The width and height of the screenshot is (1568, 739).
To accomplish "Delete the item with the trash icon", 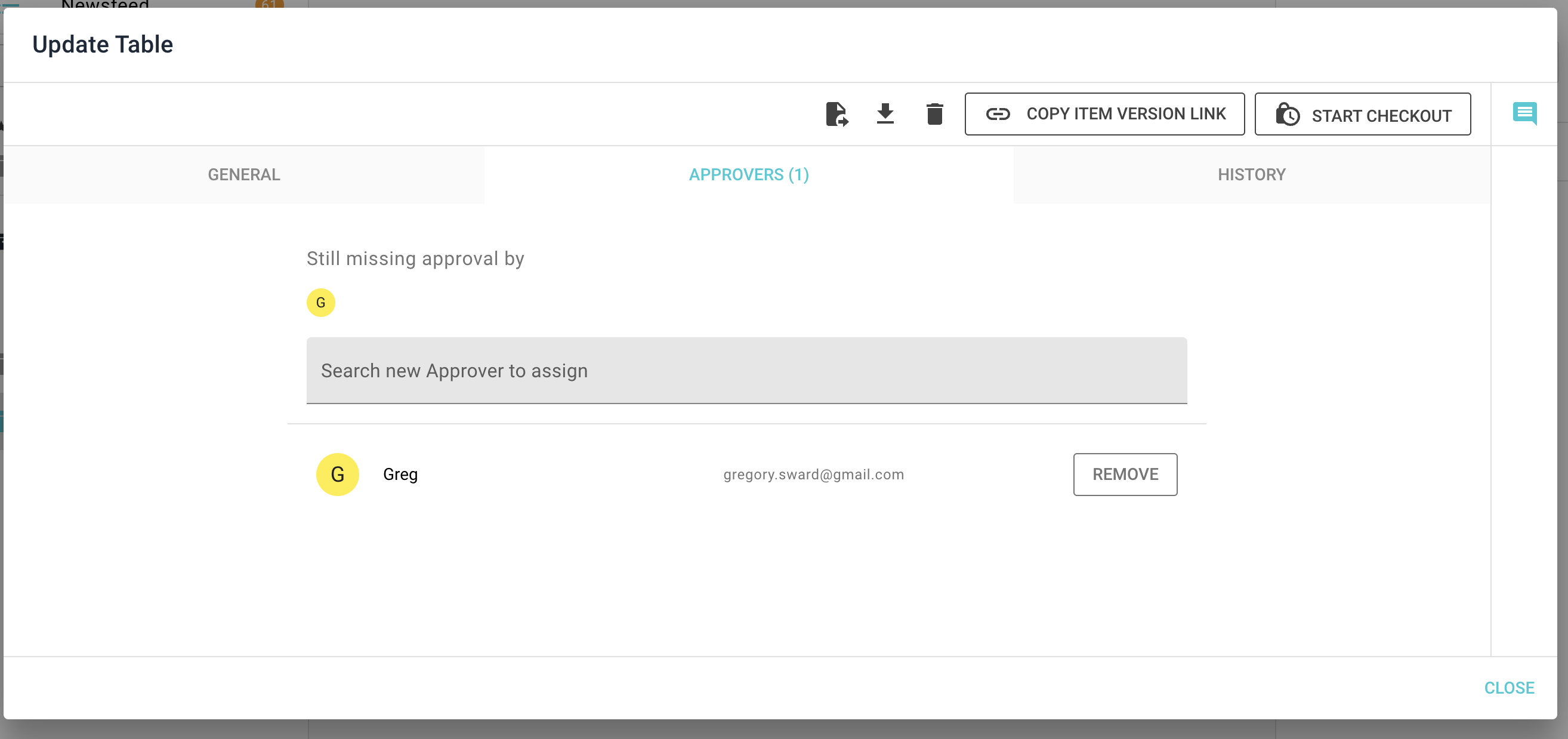I will (934, 114).
